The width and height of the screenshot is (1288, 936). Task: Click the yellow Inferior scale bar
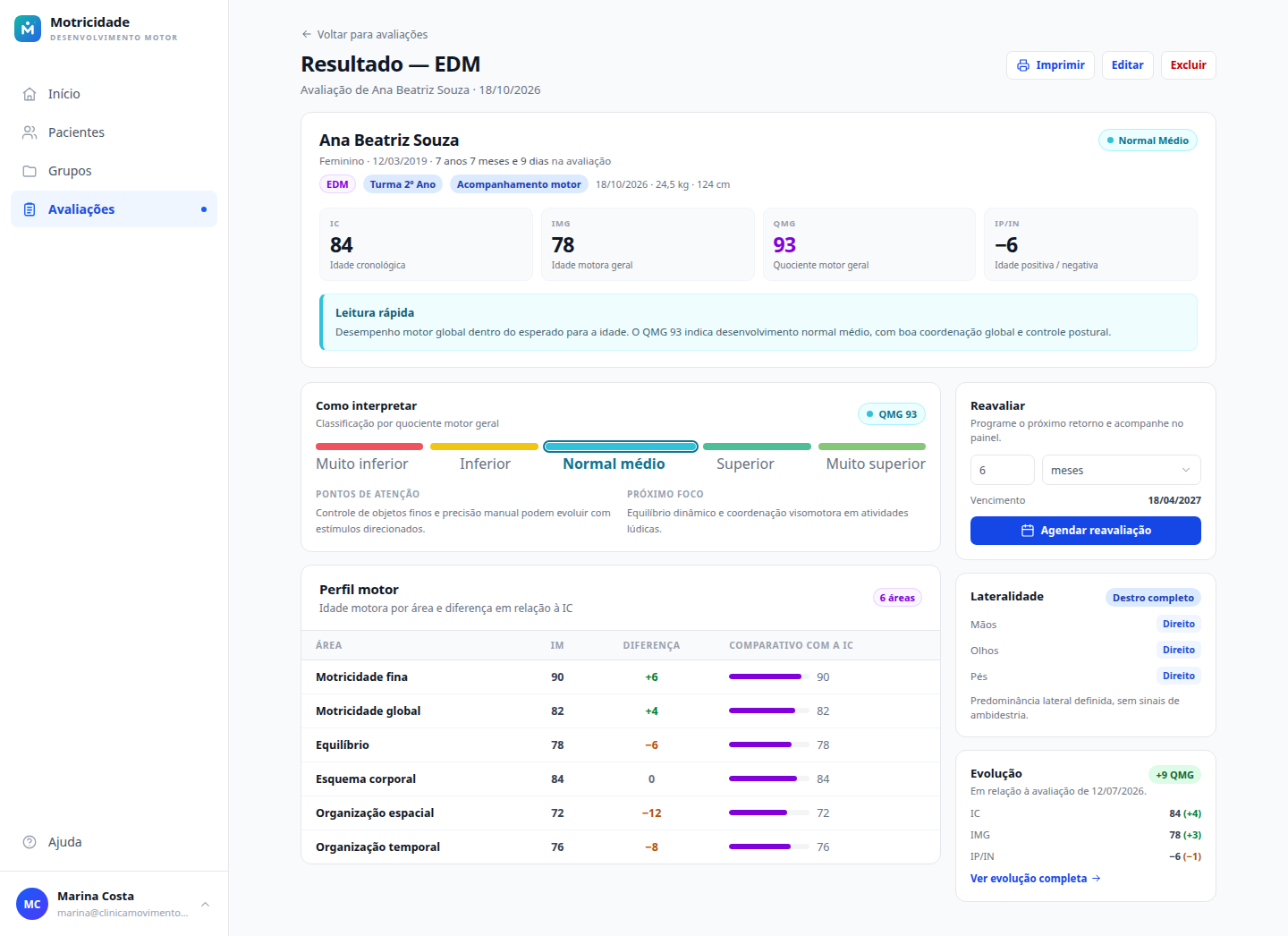(484, 447)
